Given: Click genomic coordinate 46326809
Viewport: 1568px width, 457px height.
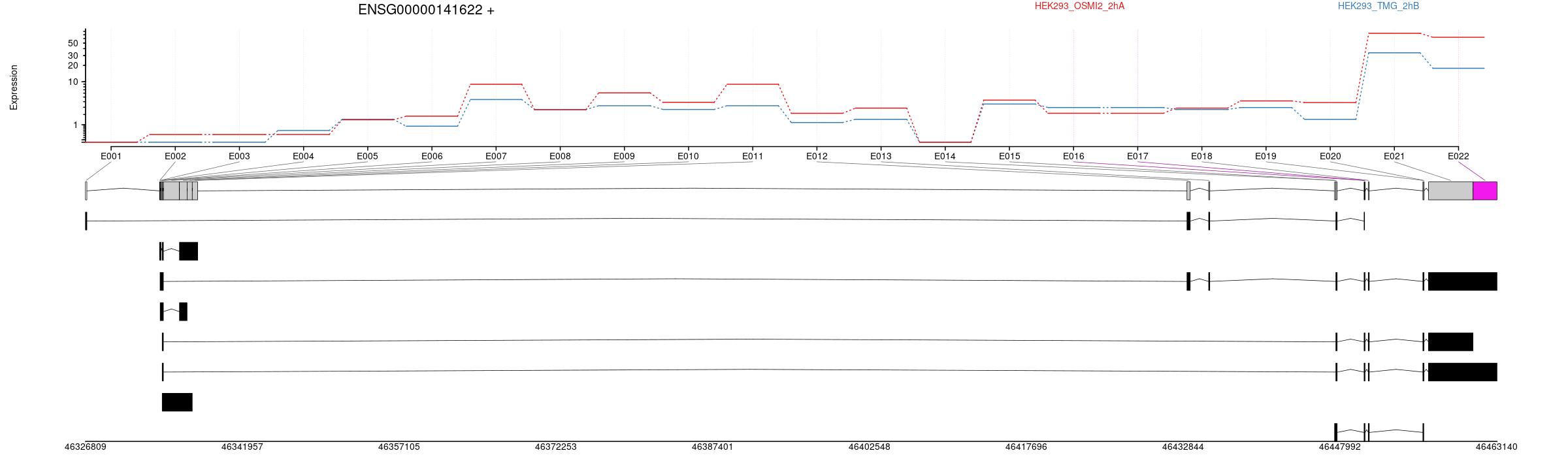Looking at the screenshot, I should [x=85, y=447].
